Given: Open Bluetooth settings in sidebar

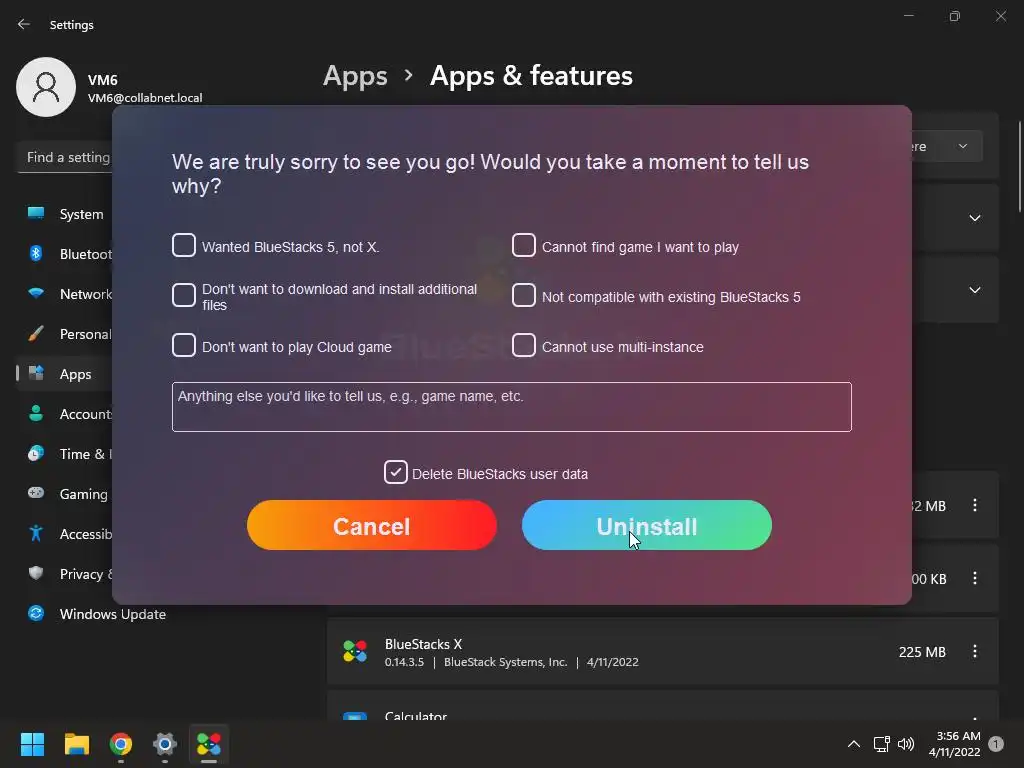Looking at the screenshot, I should pyautogui.click(x=65, y=254).
